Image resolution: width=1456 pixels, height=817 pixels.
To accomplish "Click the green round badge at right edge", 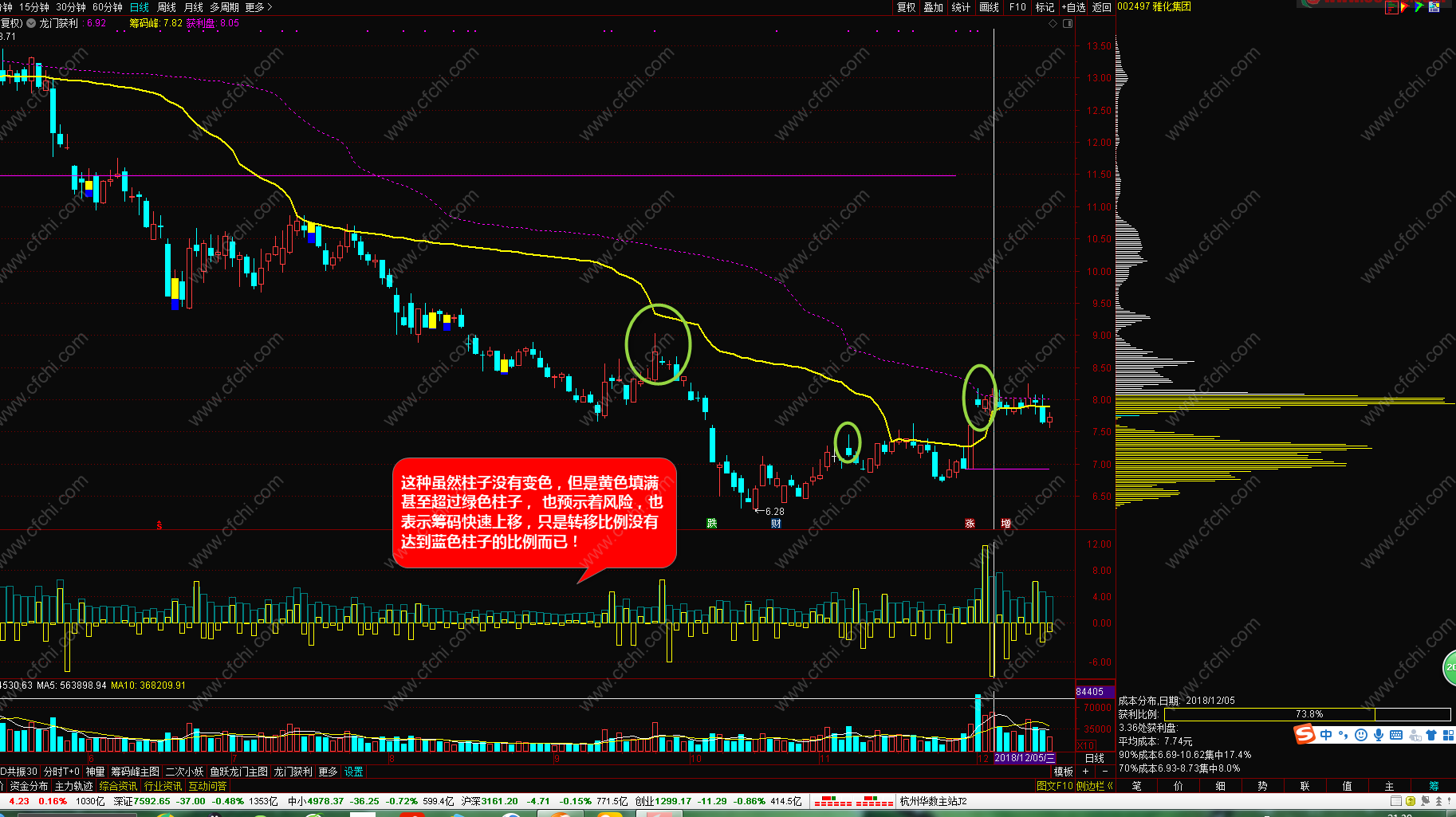I will [x=1450, y=667].
